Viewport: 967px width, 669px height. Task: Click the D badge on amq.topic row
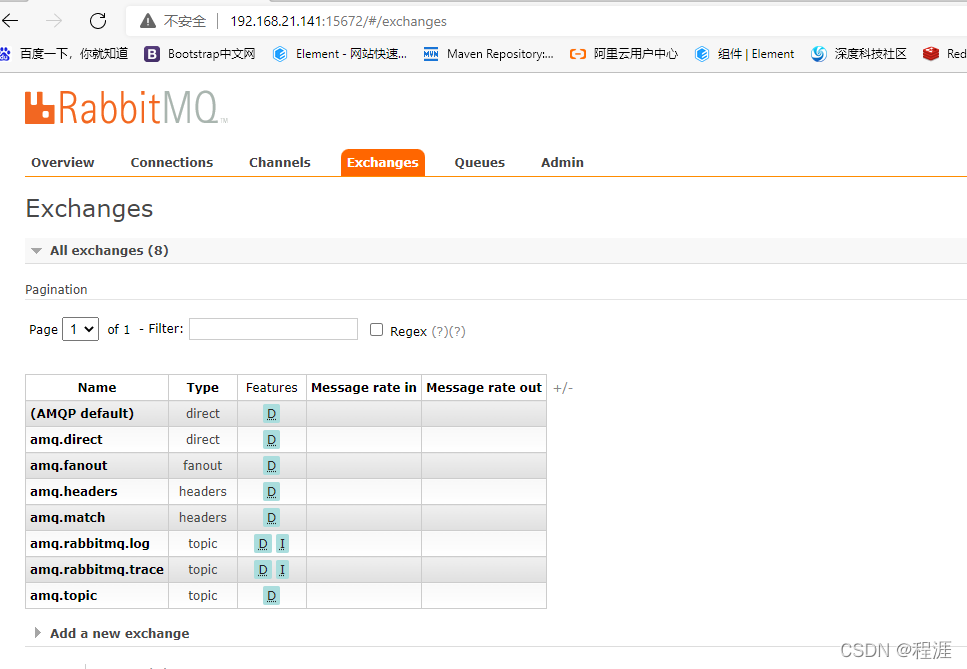[270, 595]
